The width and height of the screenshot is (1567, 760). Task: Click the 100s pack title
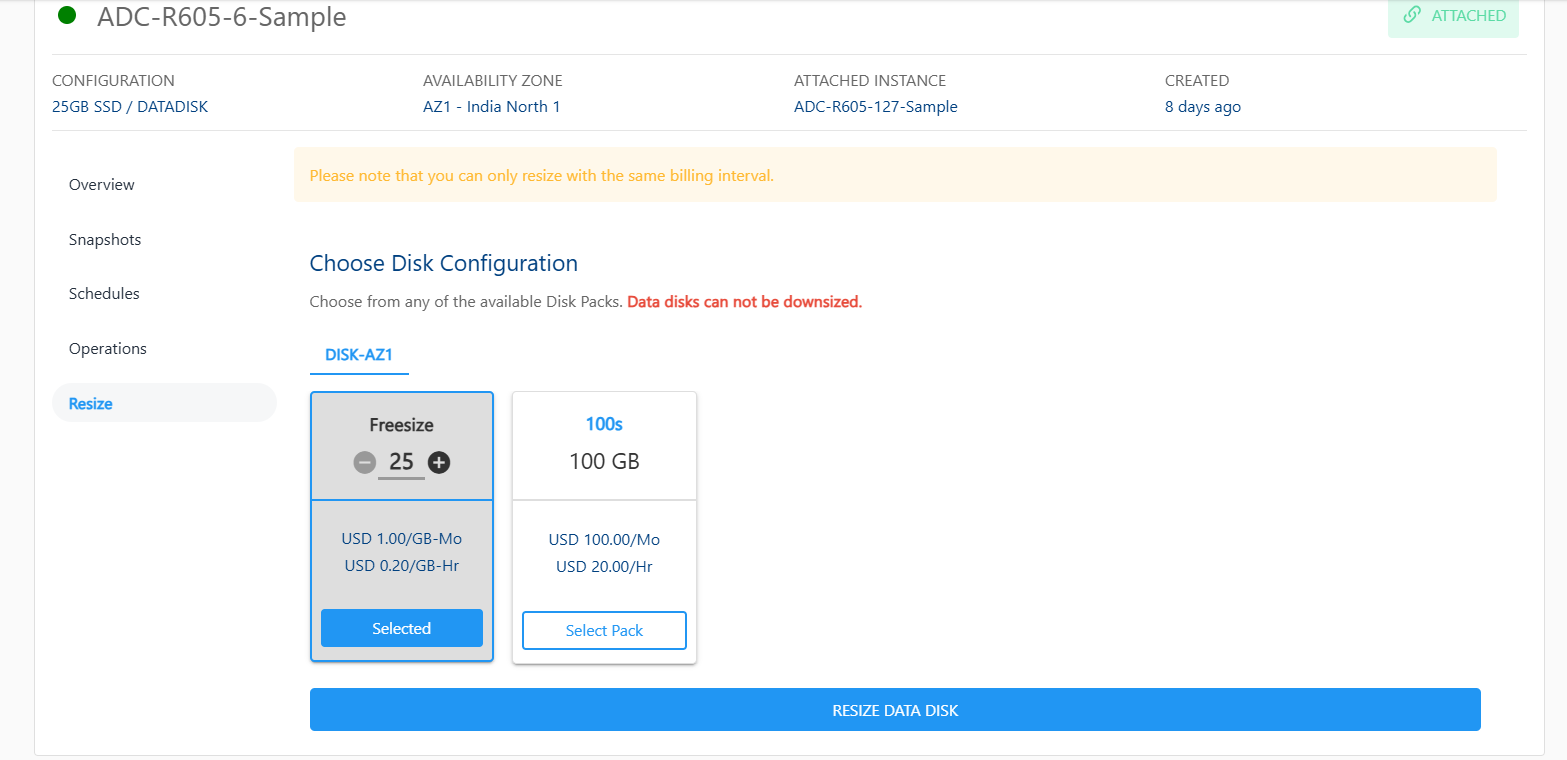click(x=604, y=424)
